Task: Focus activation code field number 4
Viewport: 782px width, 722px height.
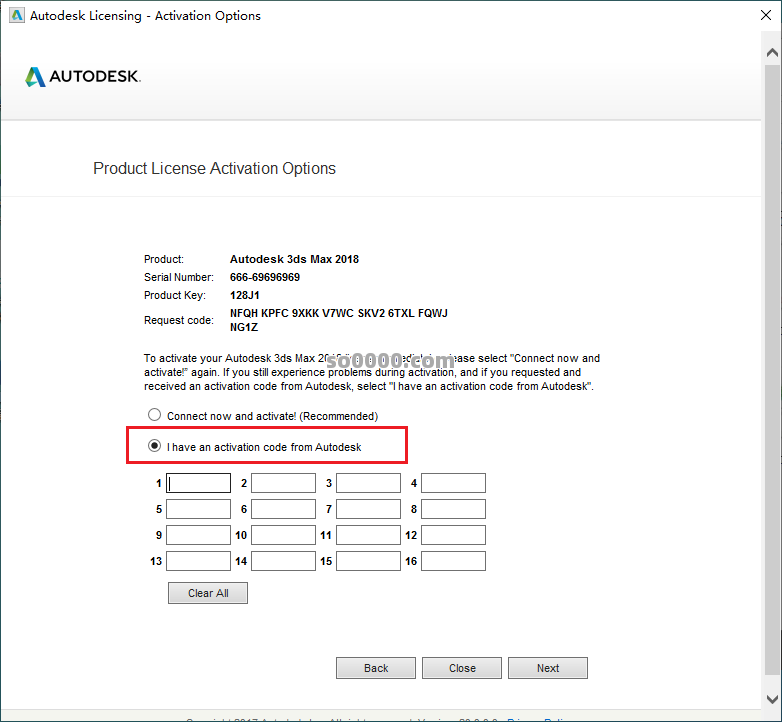Action: click(453, 483)
